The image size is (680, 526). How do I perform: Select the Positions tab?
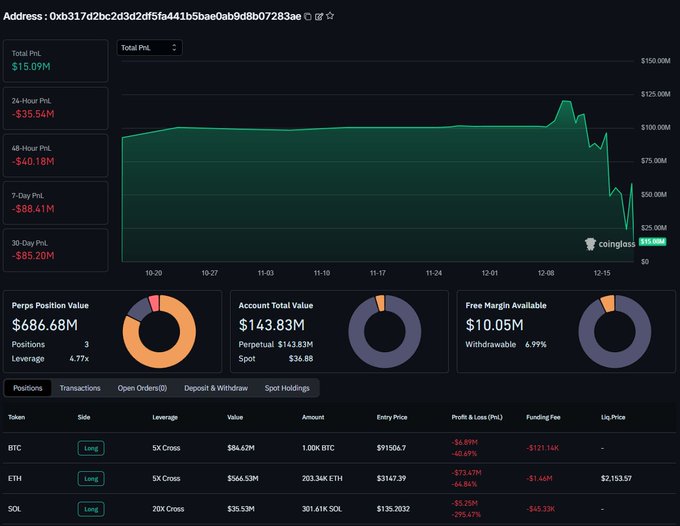tap(27, 388)
